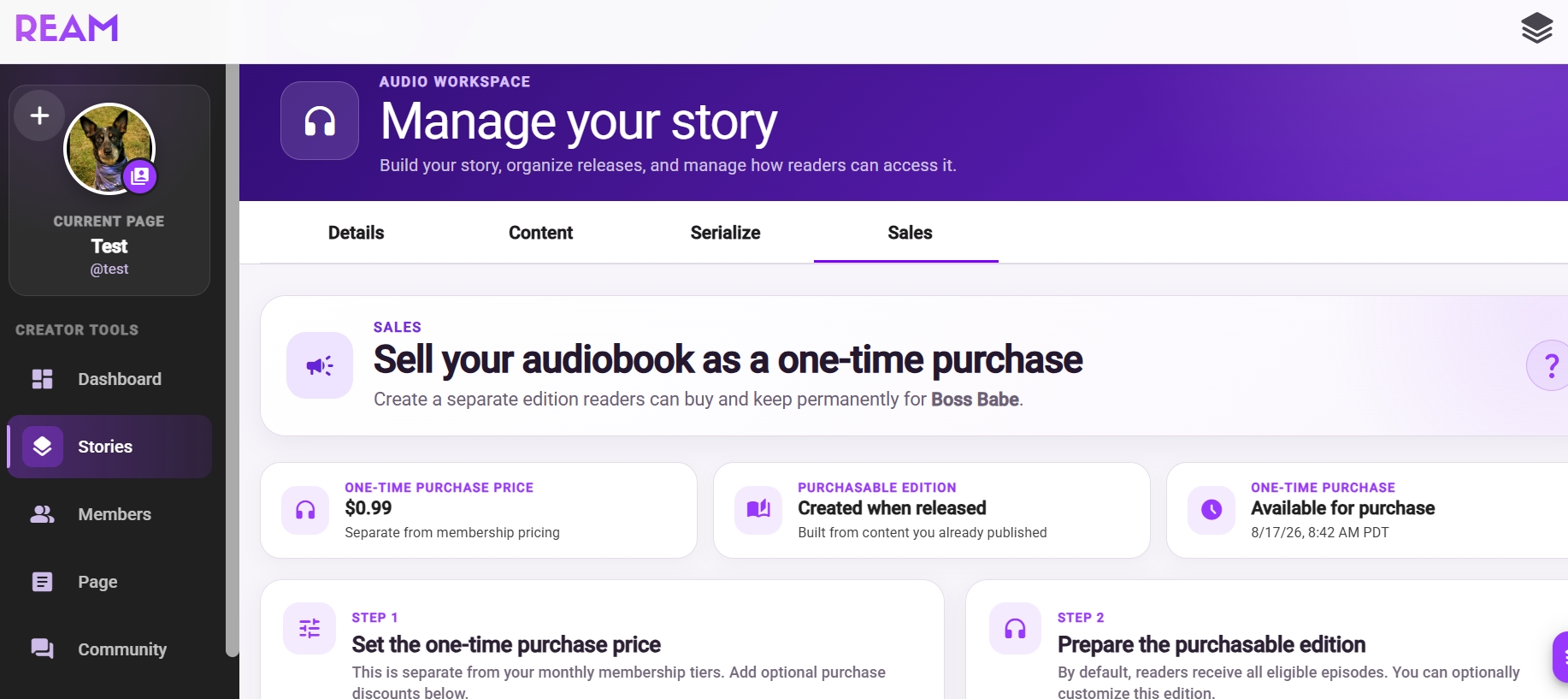Select Stories in the sidebar

(109, 447)
